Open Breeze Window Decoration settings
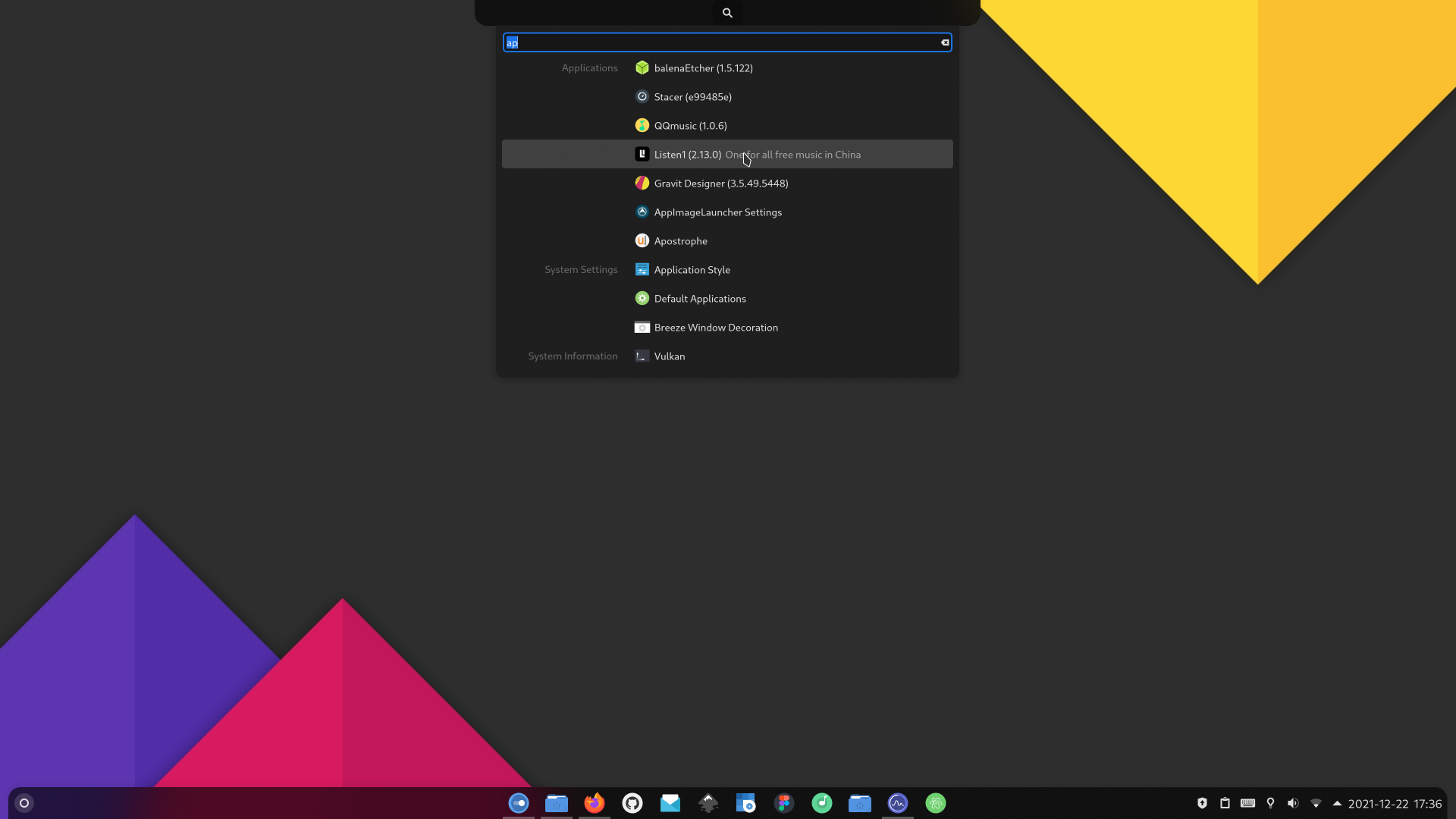The height and width of the screenshot is (819, 1456). pyautogui.click(x=727, y=328)
